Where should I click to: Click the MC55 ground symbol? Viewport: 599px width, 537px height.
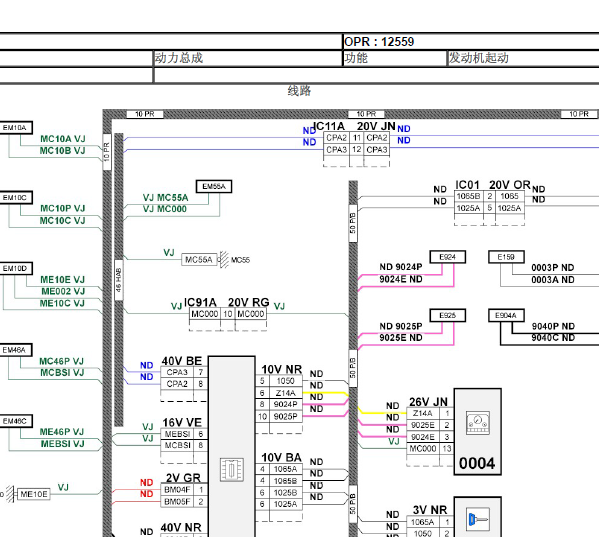(x=223, y=260)
